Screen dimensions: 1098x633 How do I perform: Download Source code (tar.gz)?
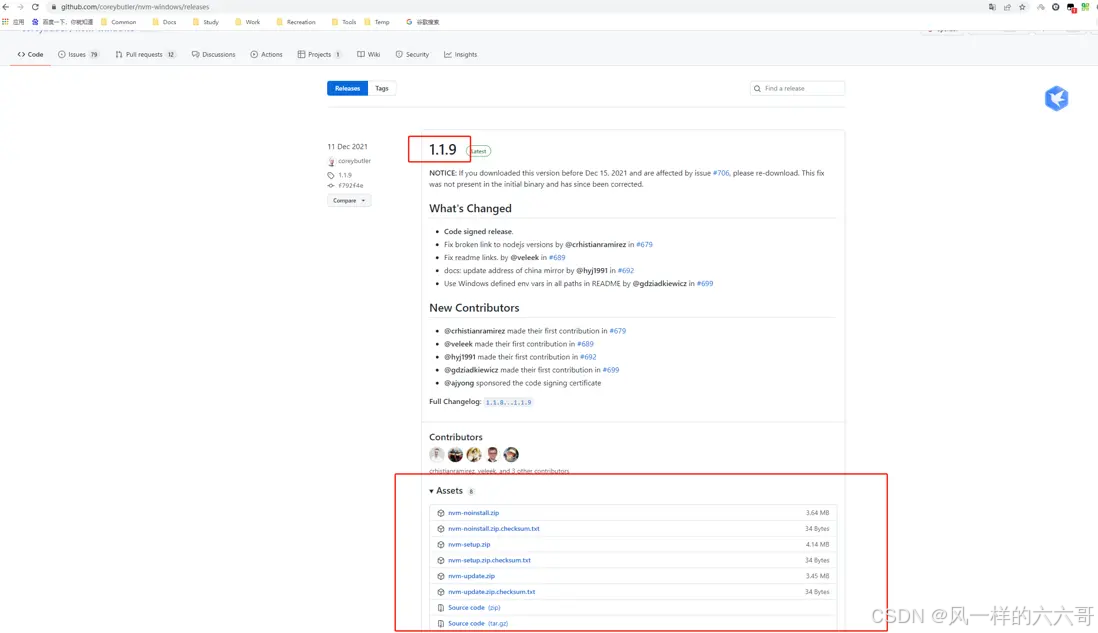(x=478, y=623)
